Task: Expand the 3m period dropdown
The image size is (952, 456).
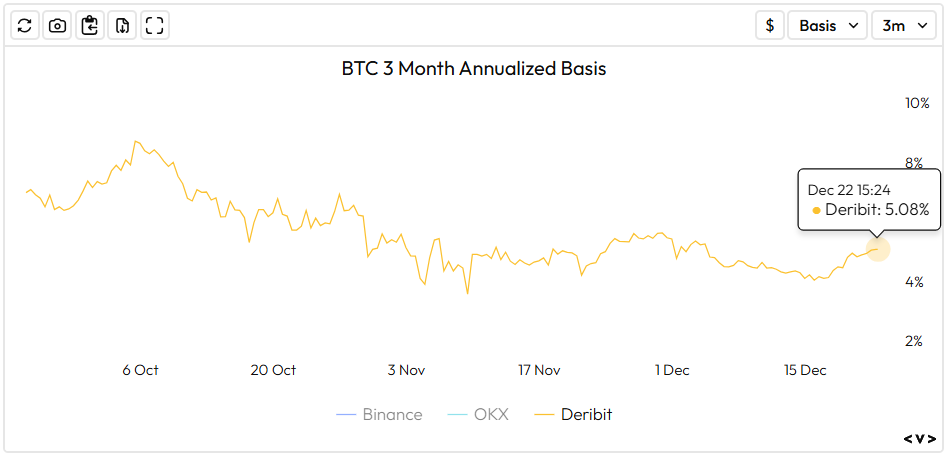Action: pyautogui.click(x=903, y=26)
